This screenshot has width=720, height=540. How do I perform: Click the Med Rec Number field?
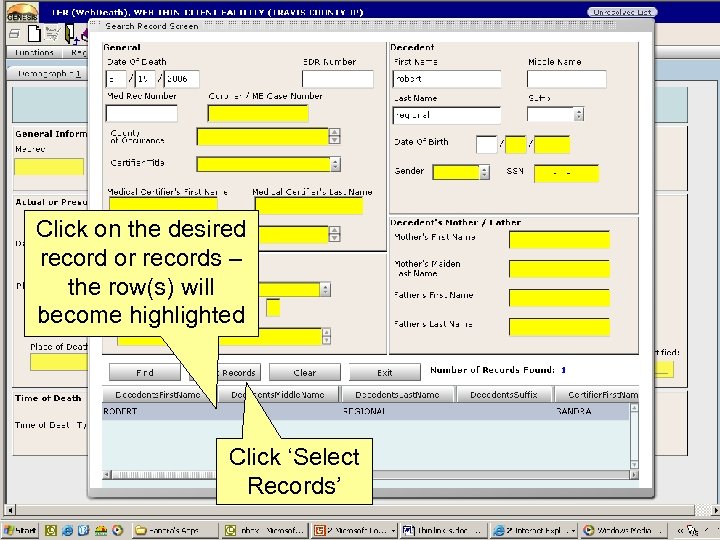coord(141,113)
